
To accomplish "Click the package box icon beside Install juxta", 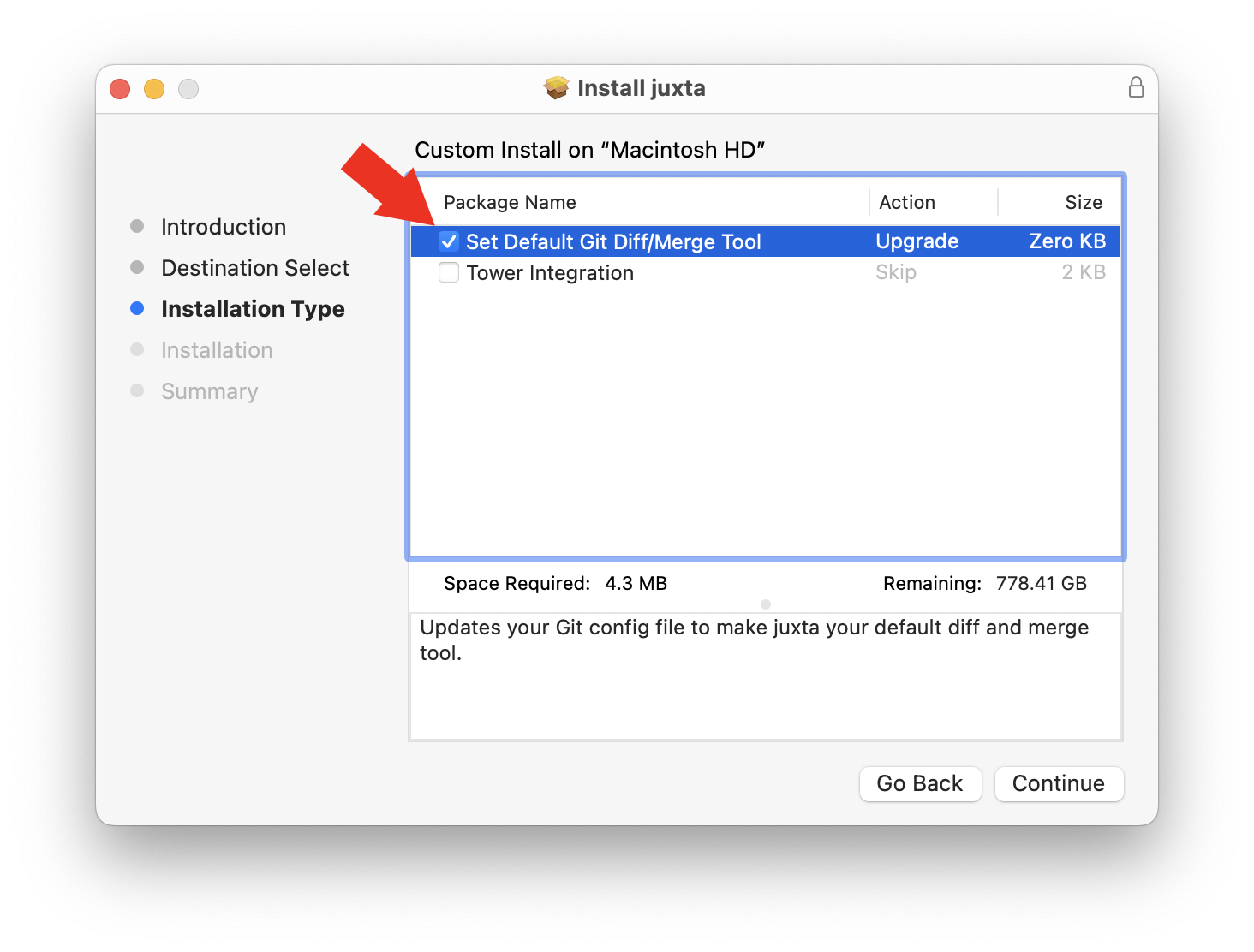I will (557, 87).
